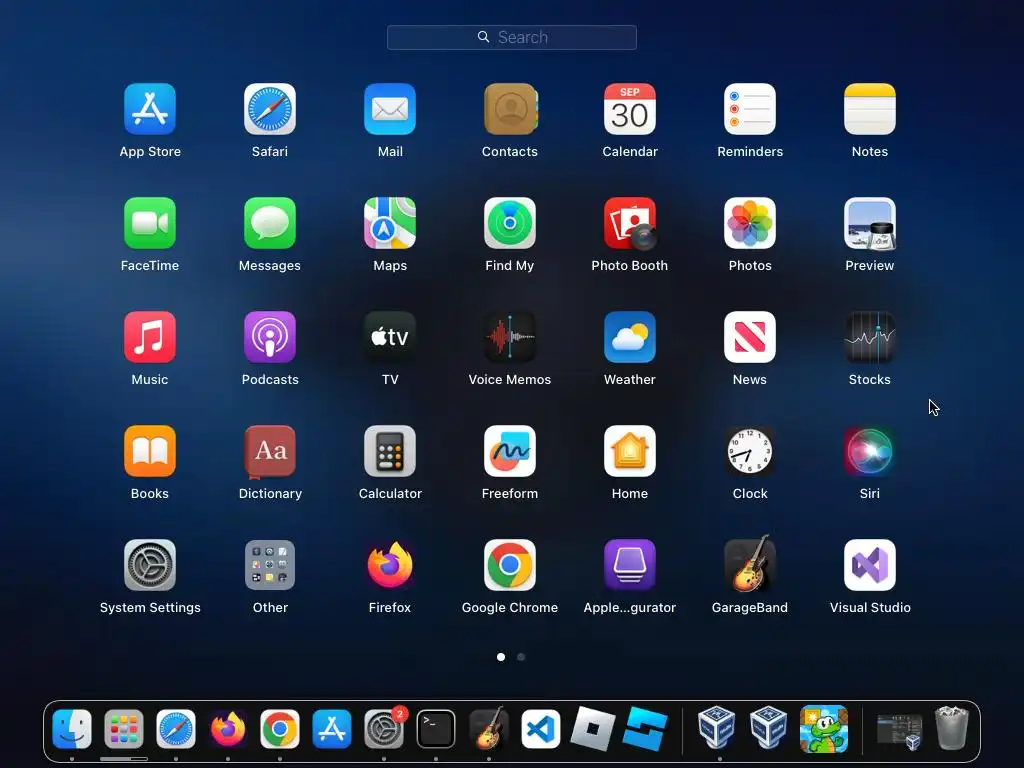Click the Launchpad Search field
The height and width of the screenshot is (768, 1024).
[x=512, y=37]
